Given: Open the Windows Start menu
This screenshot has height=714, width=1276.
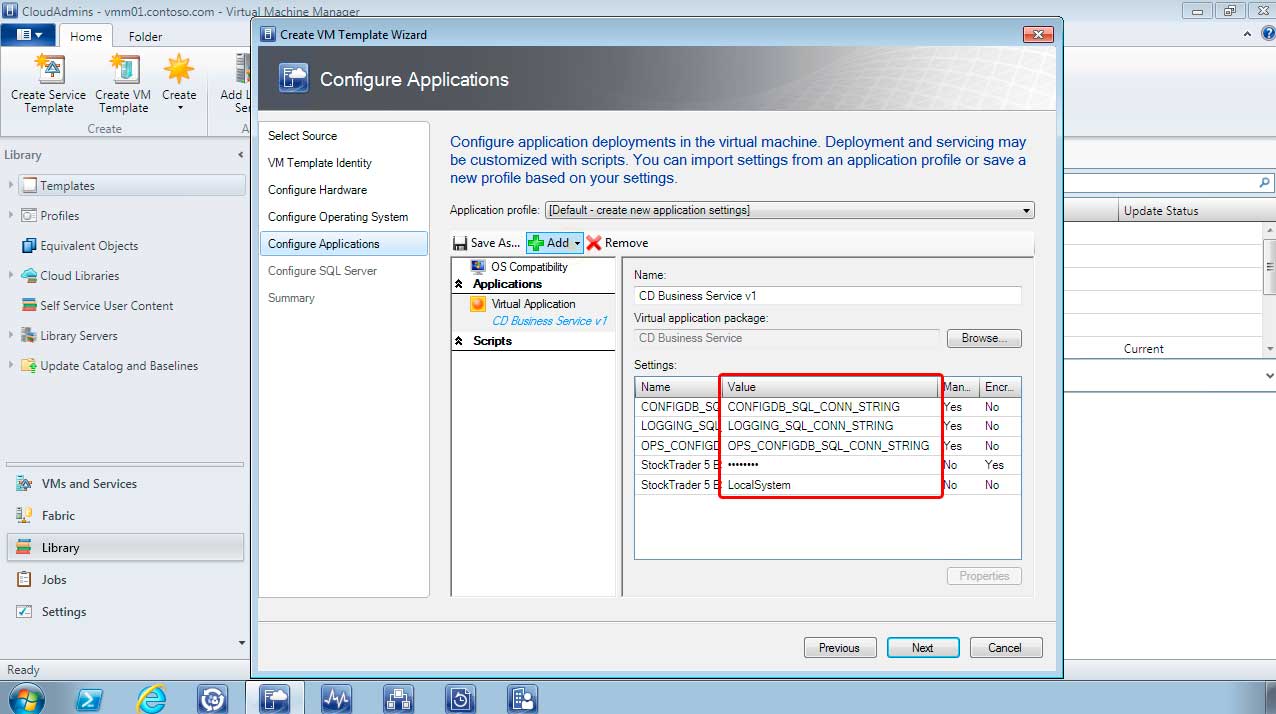Looking at the screenshot, I should tap(27, 698).
